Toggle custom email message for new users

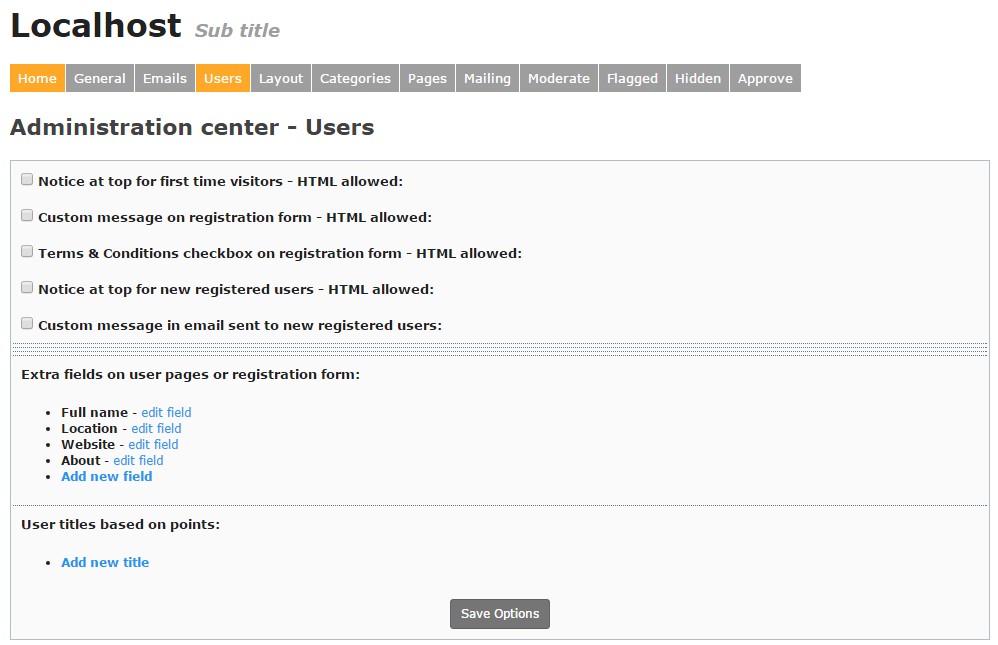click(27, 324)
